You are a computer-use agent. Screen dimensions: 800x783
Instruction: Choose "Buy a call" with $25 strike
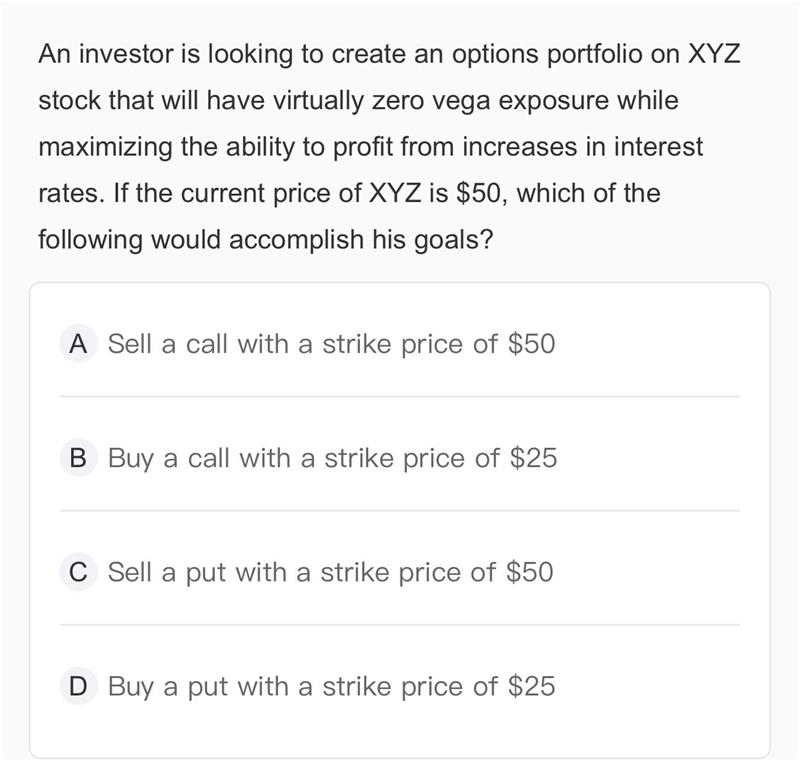click(x=330, y=458)
